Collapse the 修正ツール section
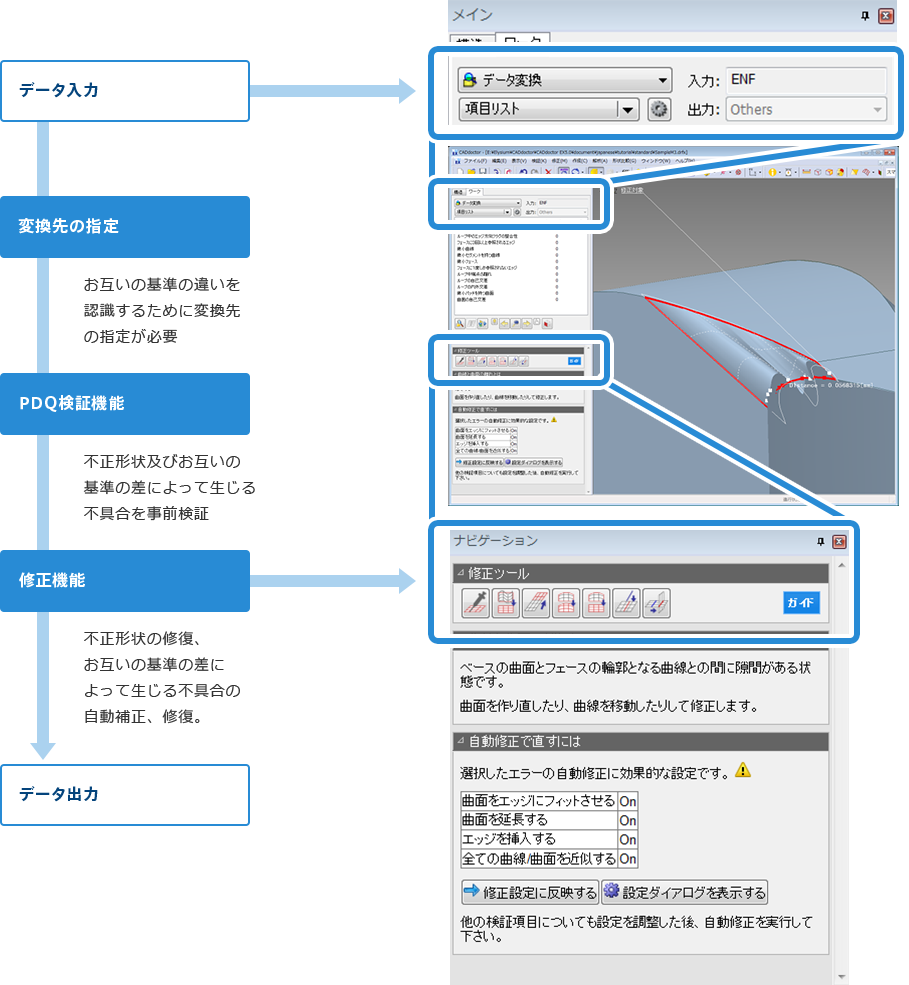 click(x=460, y=573)
